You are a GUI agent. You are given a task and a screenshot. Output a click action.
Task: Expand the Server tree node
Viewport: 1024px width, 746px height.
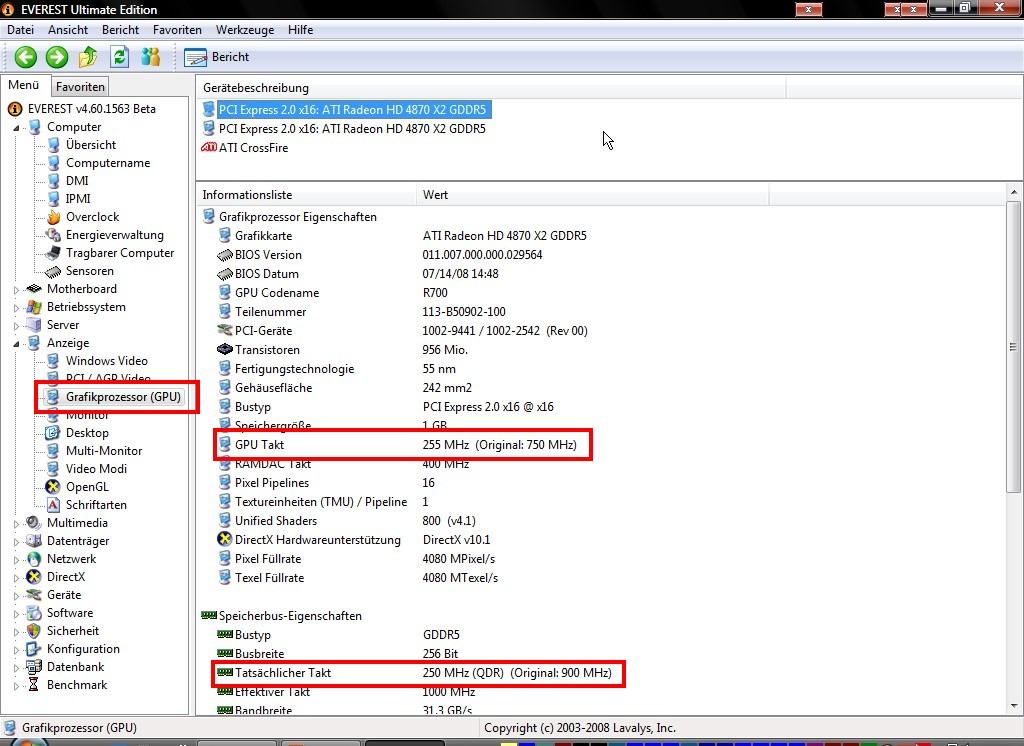coord(16,325)
